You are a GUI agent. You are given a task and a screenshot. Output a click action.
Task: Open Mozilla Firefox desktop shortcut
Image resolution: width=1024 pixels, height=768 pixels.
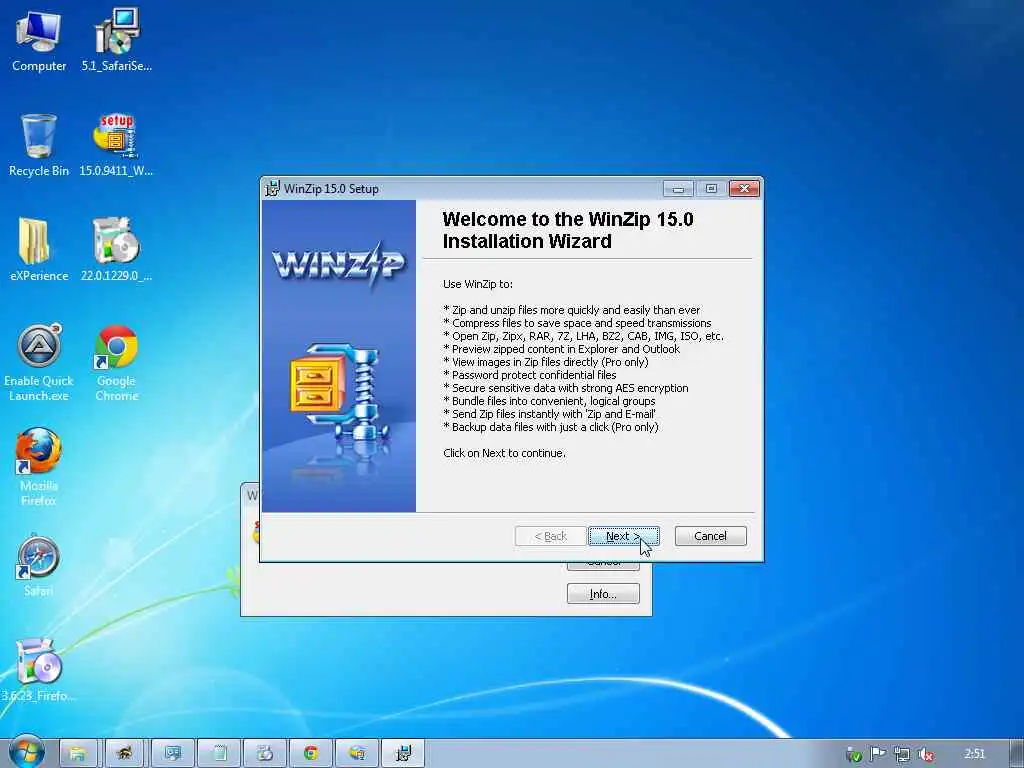(x=39, y=467)
